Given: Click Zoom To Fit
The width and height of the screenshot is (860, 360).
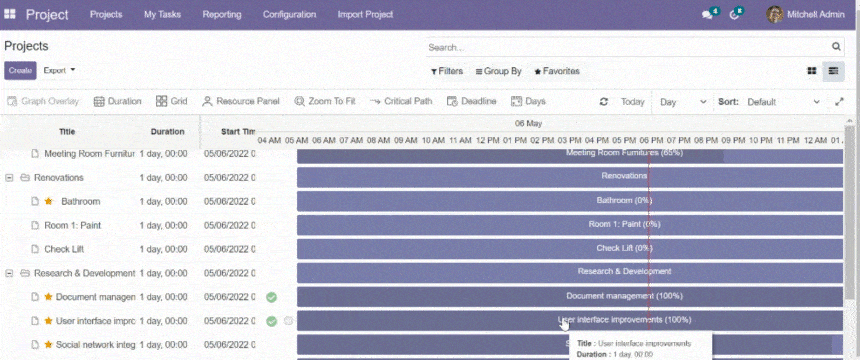Looking at the screenshot, I should 325,102.
